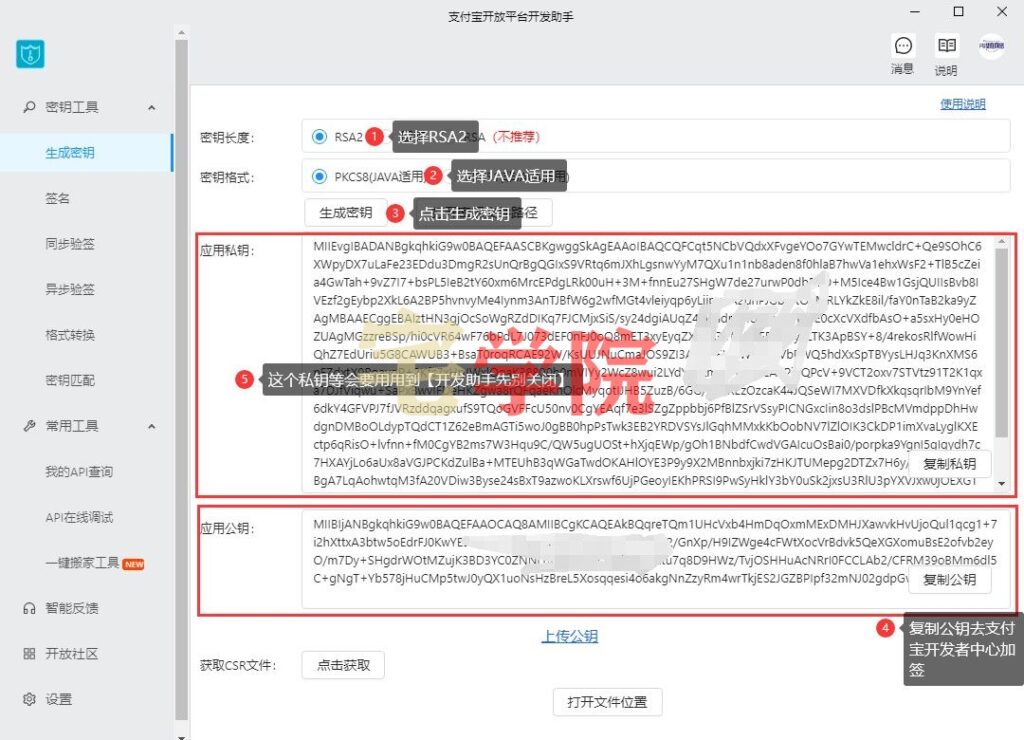Click the 生成密钥 button
1024x740 pixels.
tap(345, 212)
